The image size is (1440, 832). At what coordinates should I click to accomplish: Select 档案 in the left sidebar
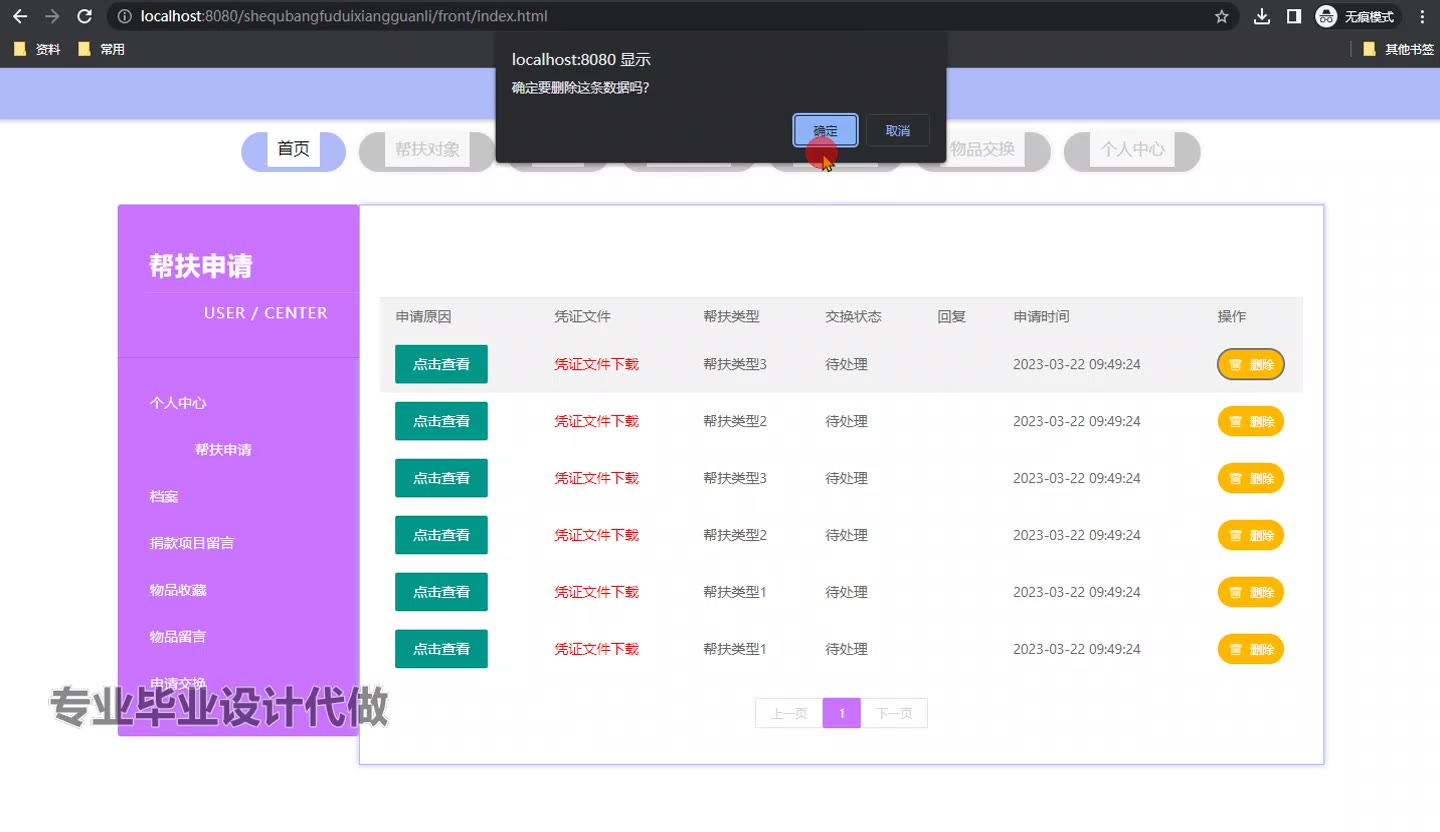[164, 497]
